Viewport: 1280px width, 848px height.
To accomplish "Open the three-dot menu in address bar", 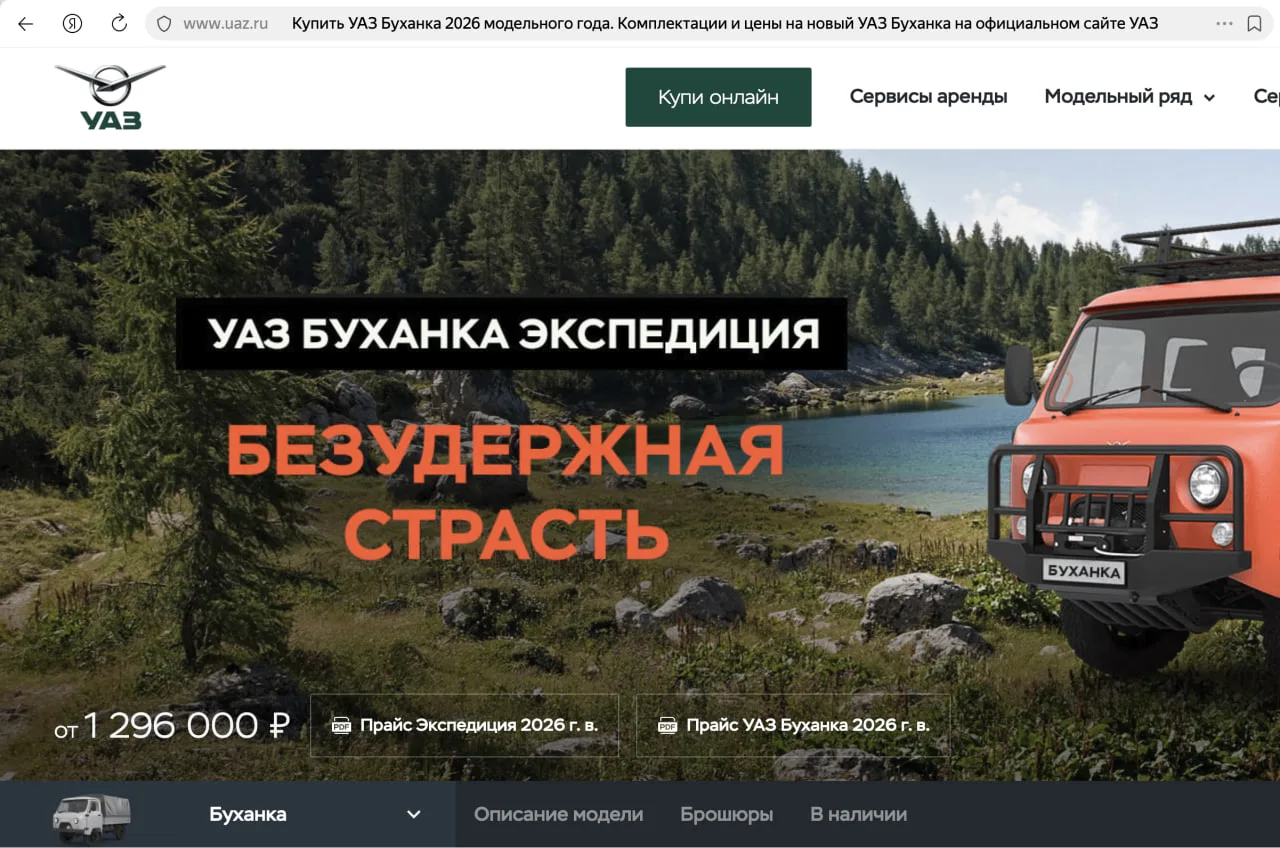I will [x=1224, y=23].
